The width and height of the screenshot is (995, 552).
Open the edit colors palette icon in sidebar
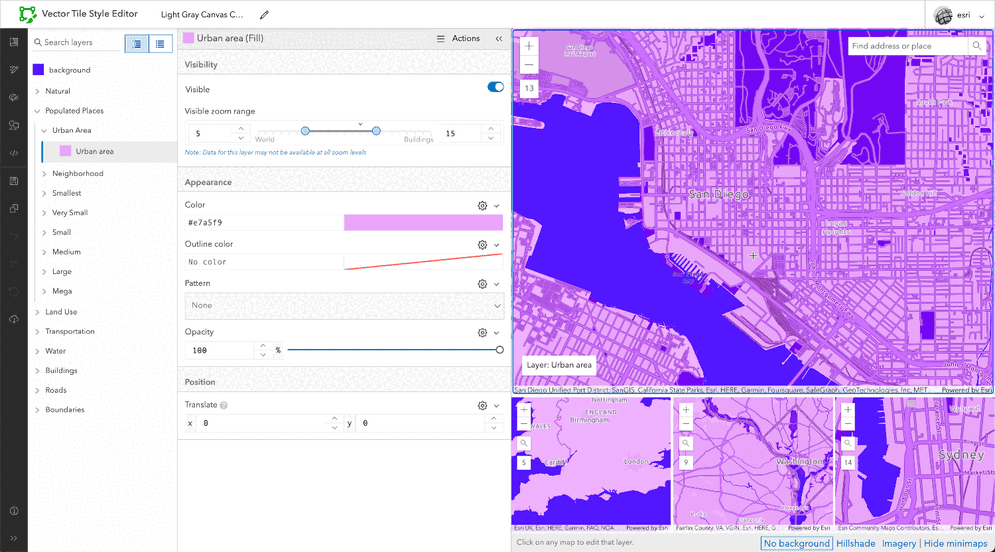point(13,98)
